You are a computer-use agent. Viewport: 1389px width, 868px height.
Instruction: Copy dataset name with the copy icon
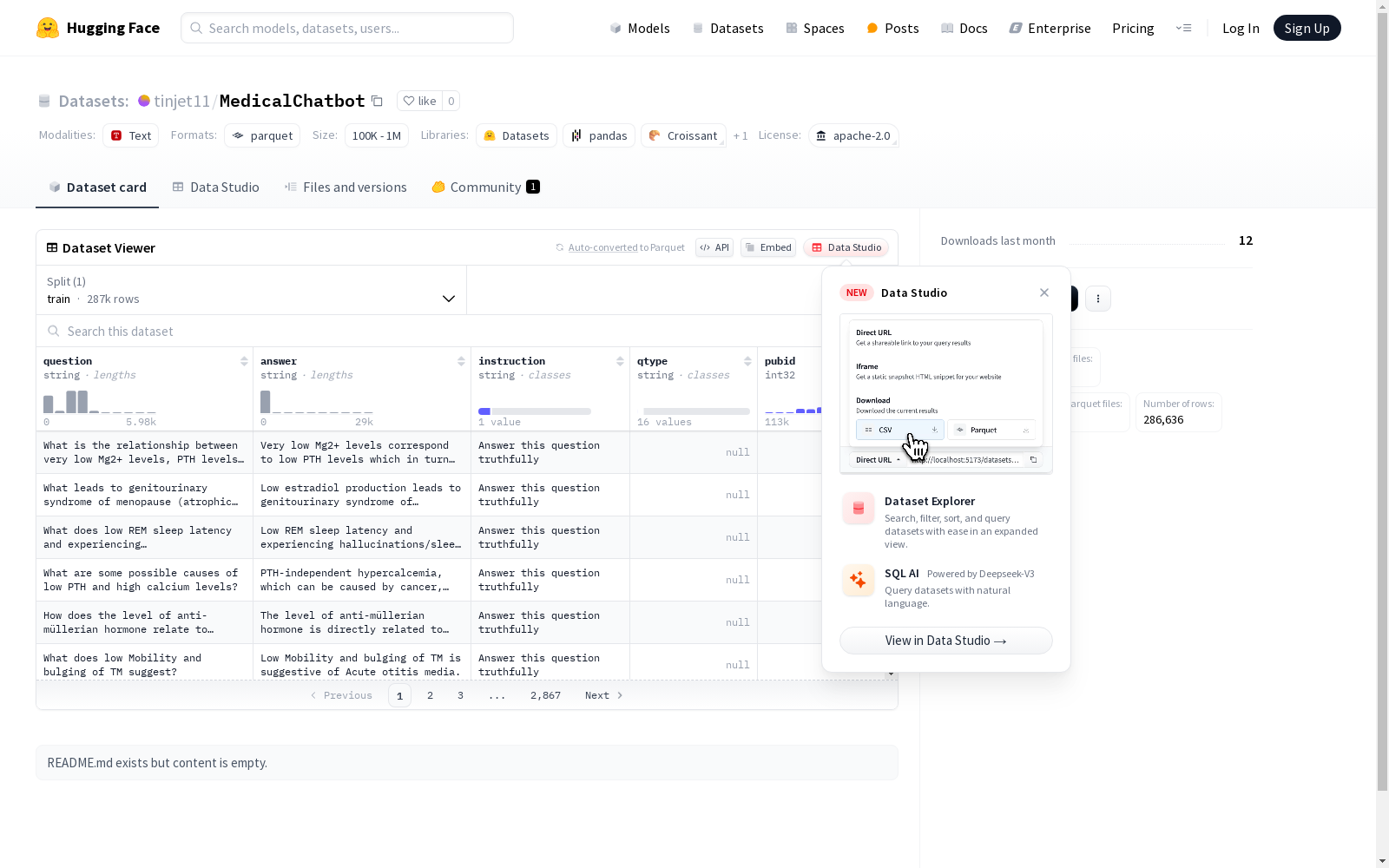(x=377, y=101)
